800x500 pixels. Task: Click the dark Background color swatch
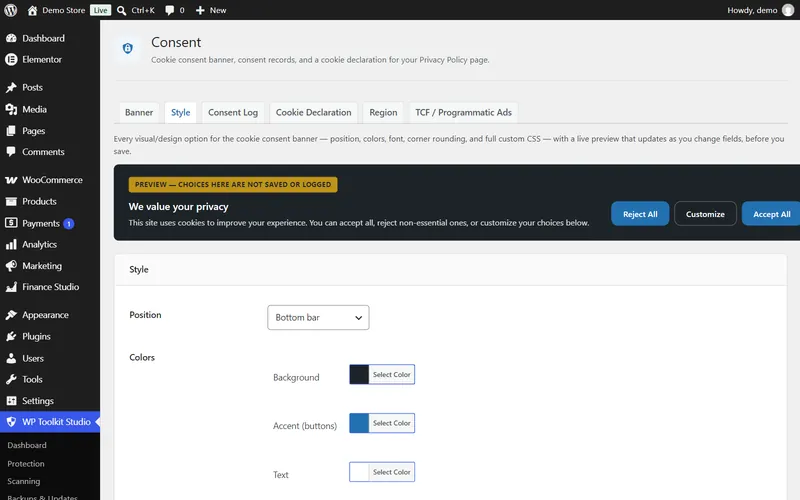pyautogui.click(x=359, y=374)
